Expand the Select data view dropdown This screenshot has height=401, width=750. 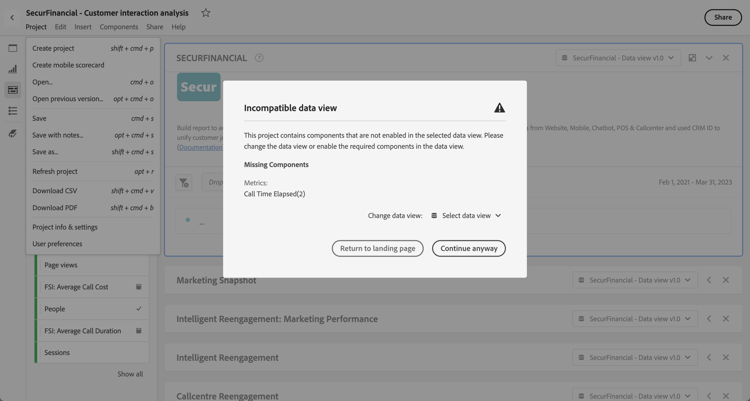coord(466,216)
